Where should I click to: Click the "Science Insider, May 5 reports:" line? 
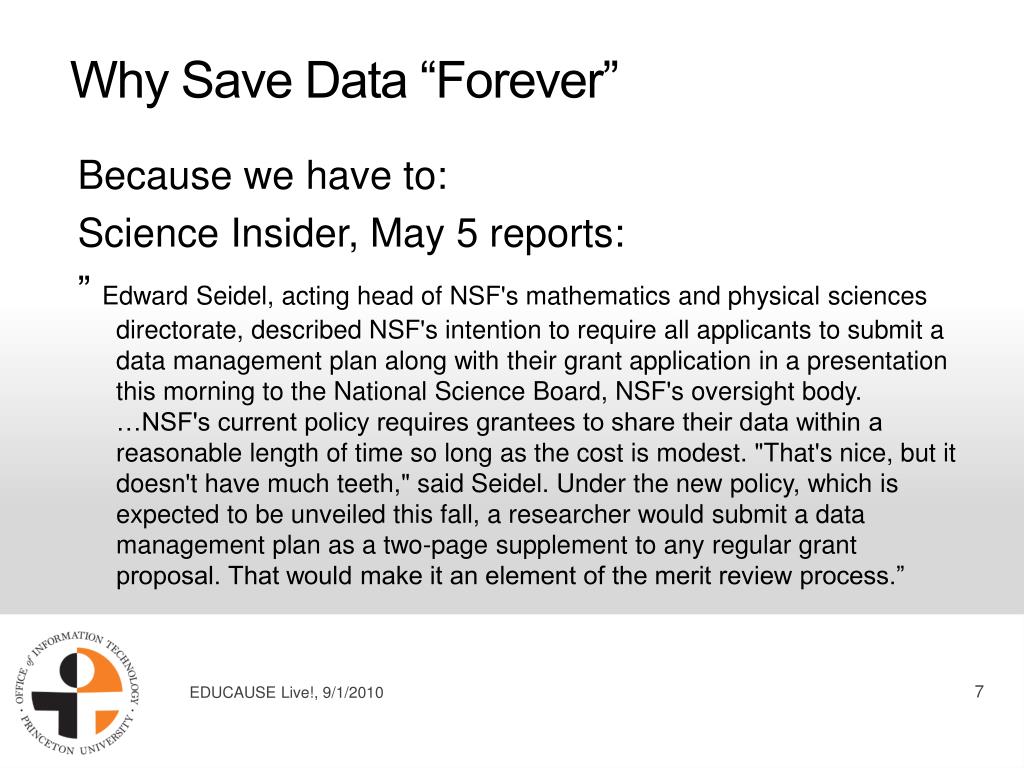pos(351,233)
